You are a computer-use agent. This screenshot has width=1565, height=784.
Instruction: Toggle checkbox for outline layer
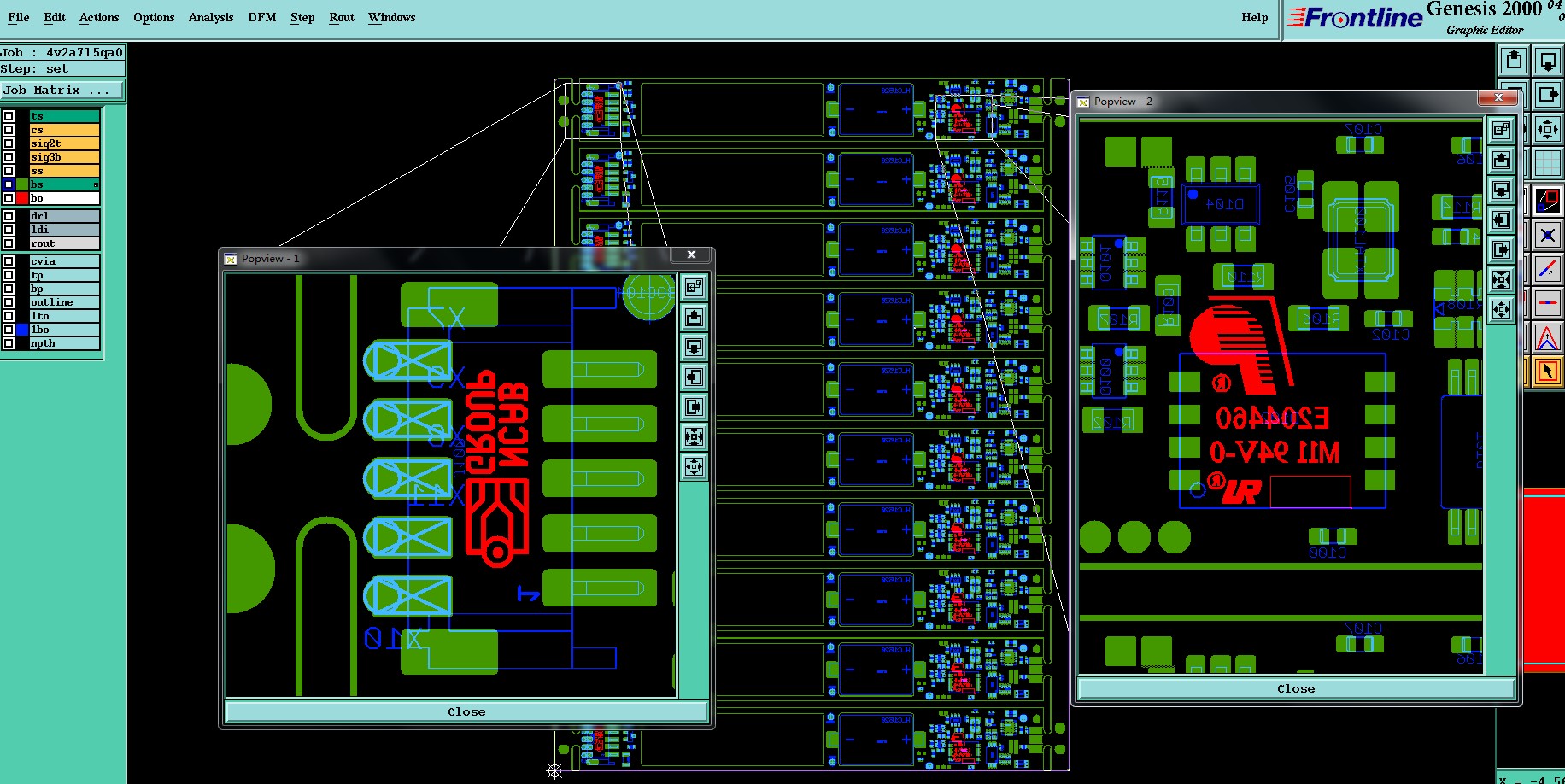pos(9,302)
